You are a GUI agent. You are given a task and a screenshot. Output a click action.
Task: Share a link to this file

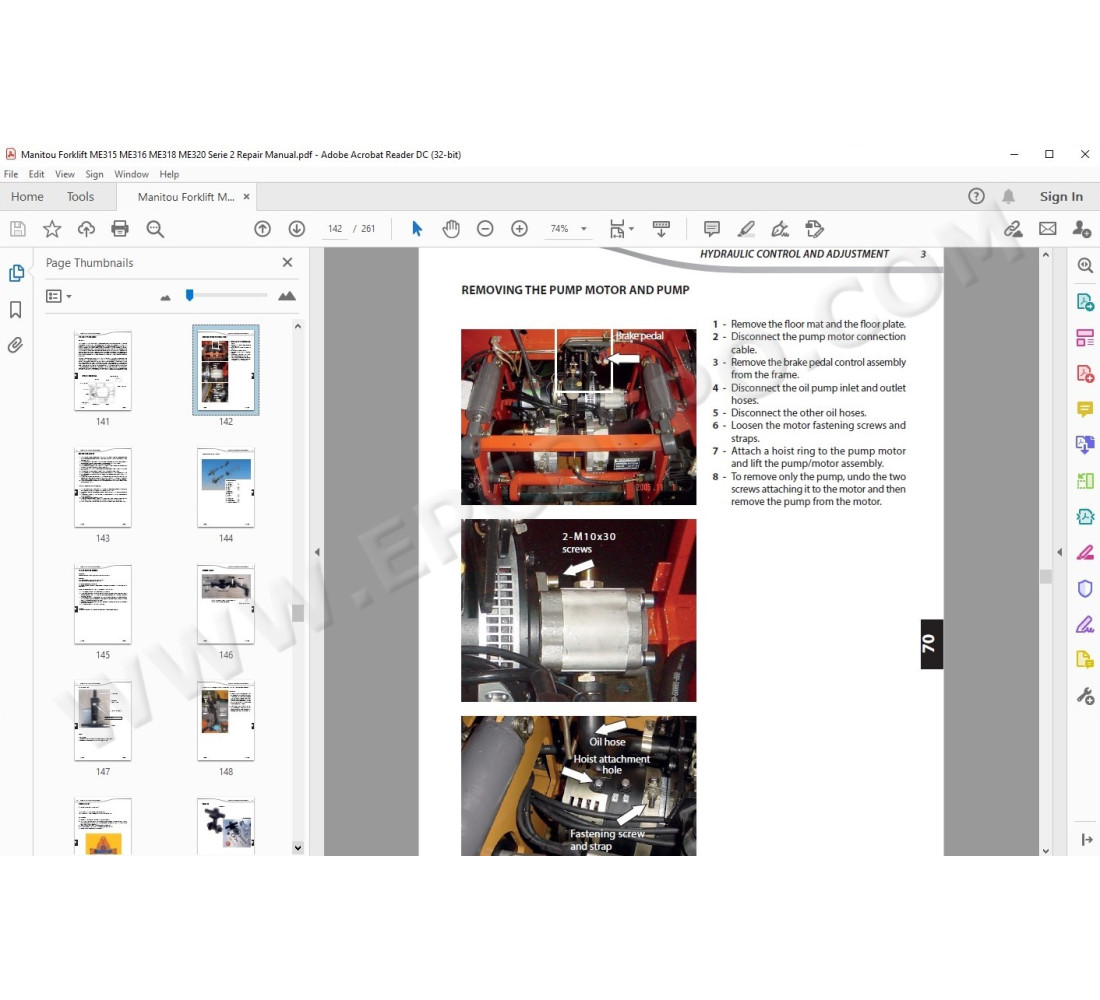point(1012,229)
